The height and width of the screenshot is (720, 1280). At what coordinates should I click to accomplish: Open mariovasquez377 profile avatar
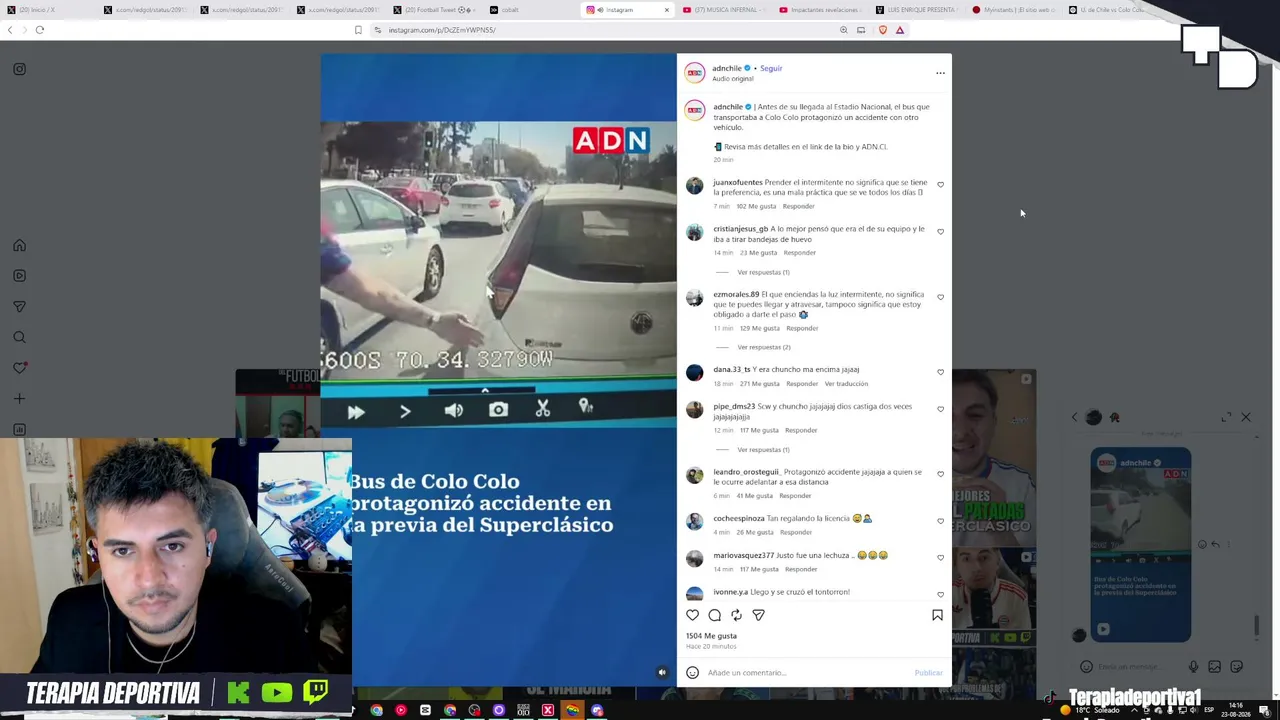tap(694, 559)
